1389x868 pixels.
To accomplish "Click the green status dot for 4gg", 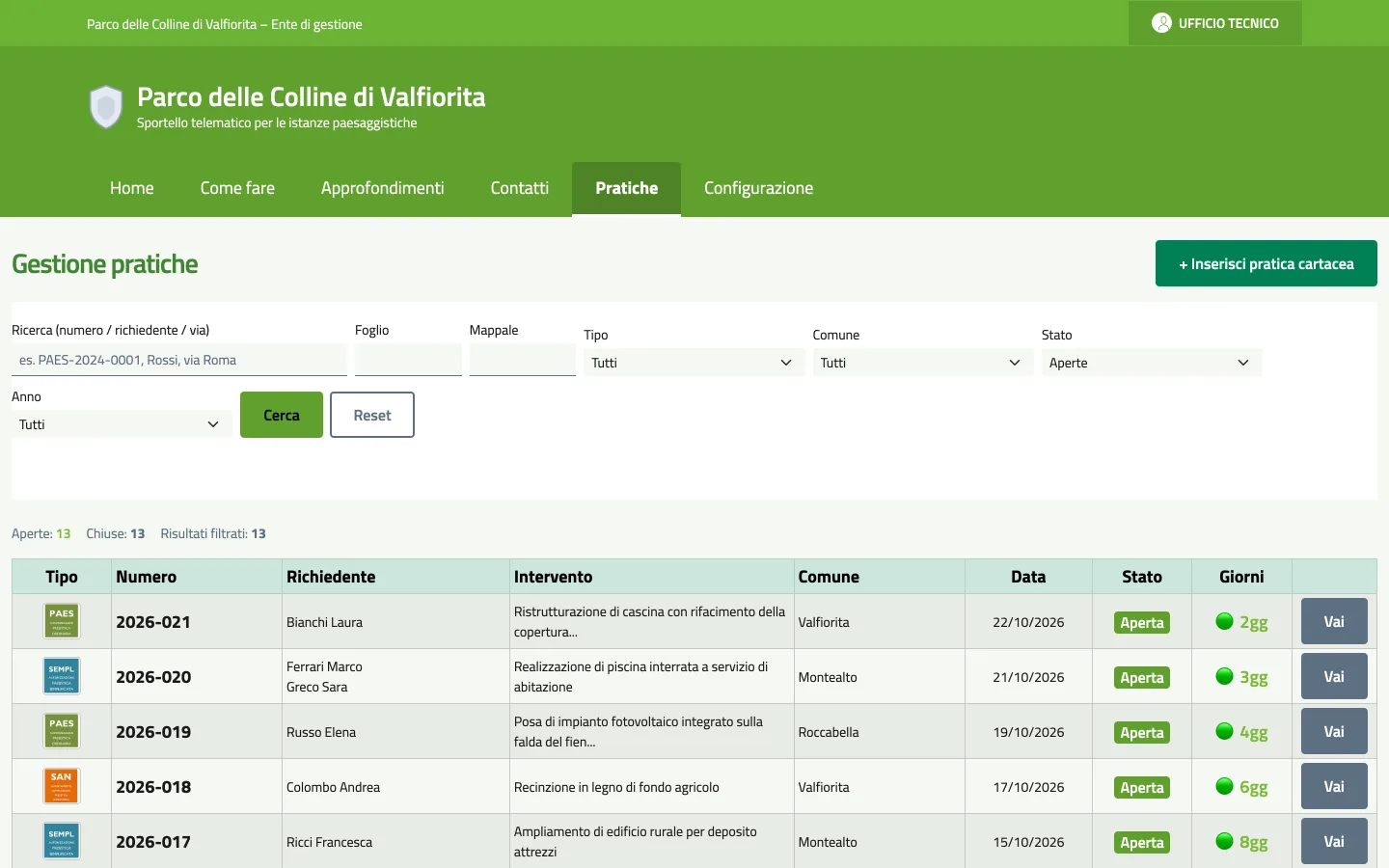I will tap(1224, 731).
